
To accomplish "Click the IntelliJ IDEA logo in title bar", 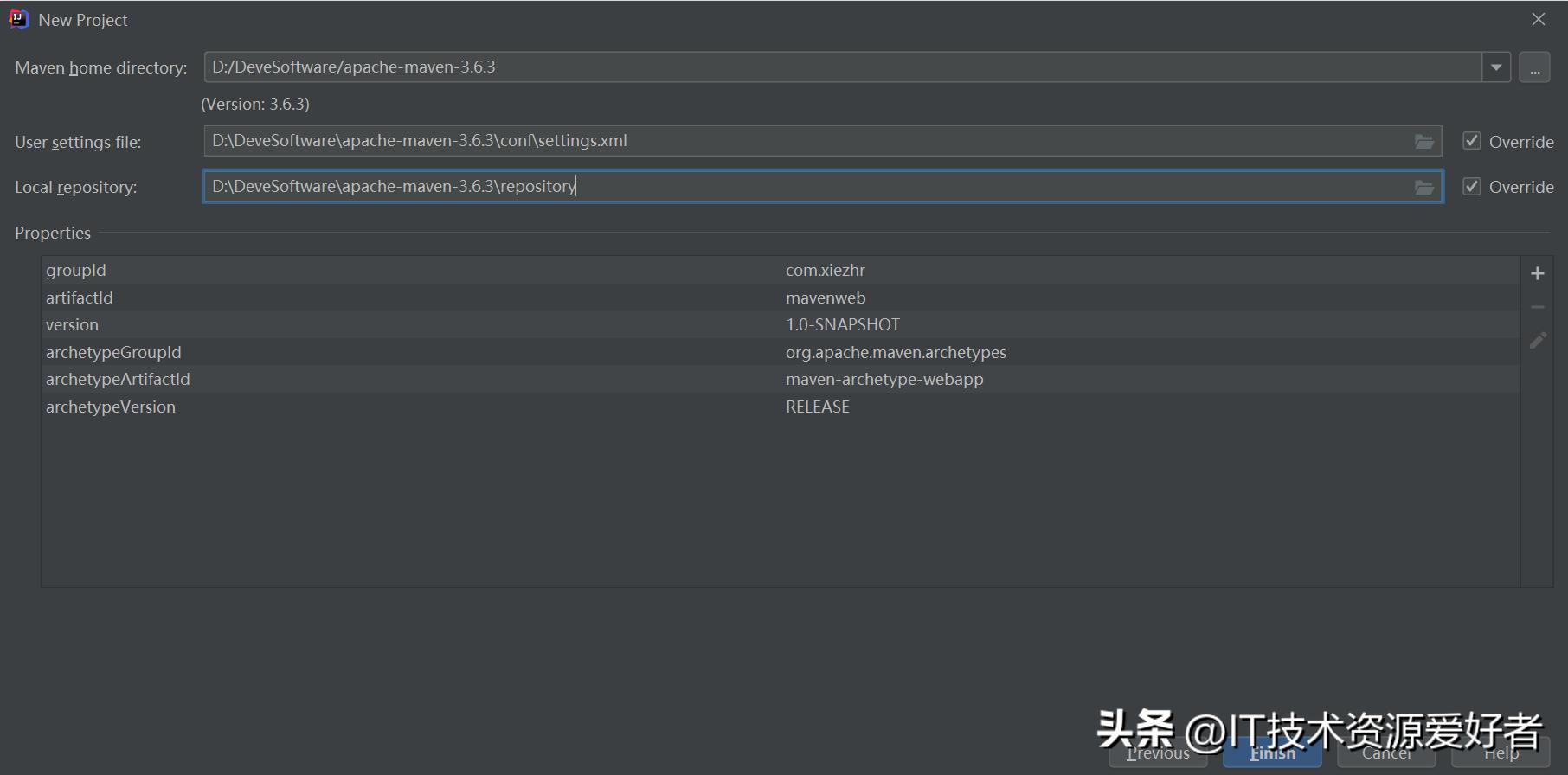I will (x=18, y=19).
